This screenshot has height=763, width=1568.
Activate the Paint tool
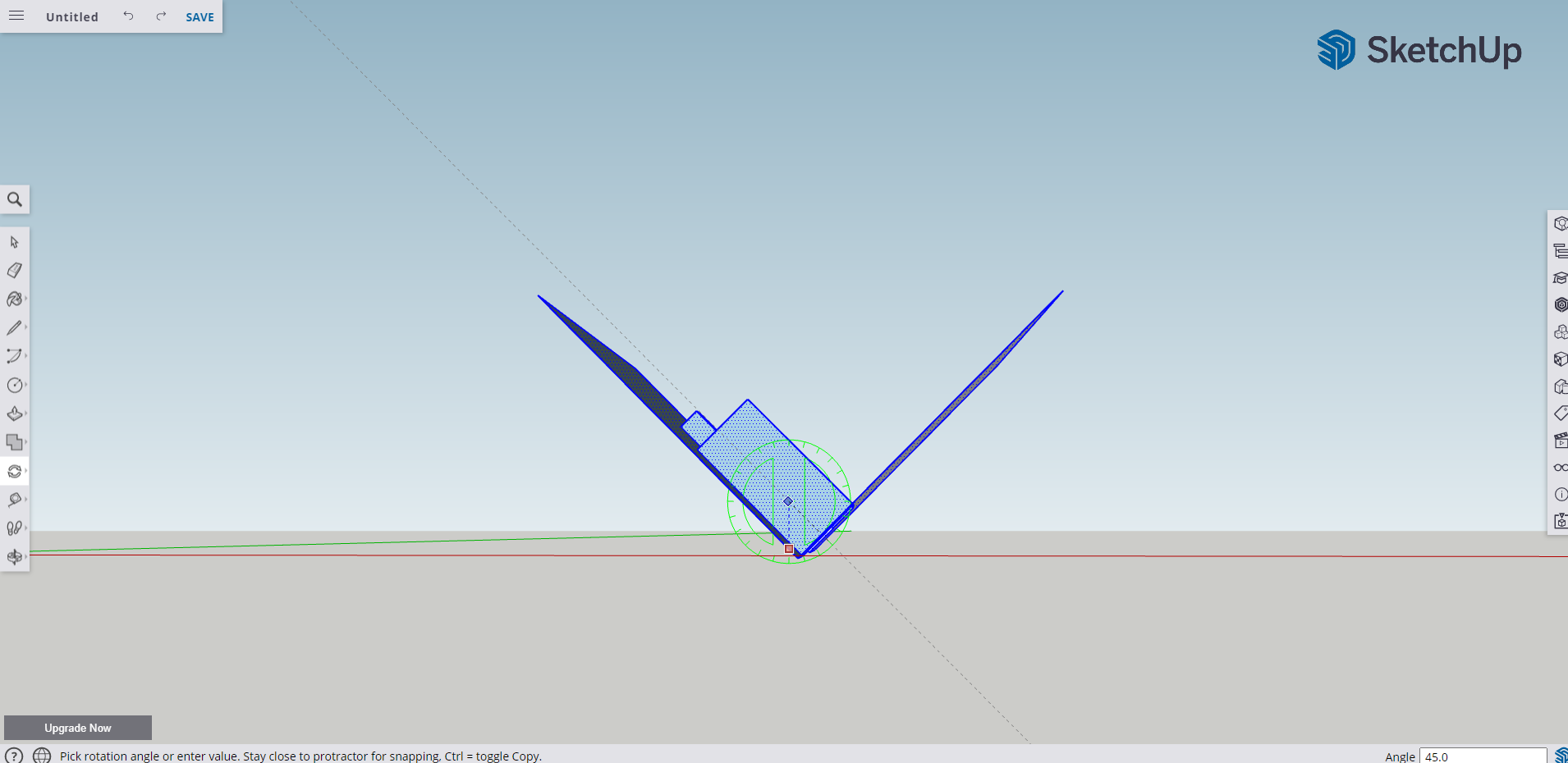click(x=15, y=299)
